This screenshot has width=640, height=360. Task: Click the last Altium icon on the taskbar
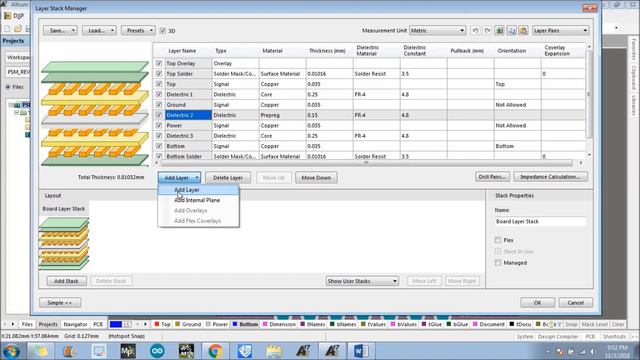(x=332, y=351)
